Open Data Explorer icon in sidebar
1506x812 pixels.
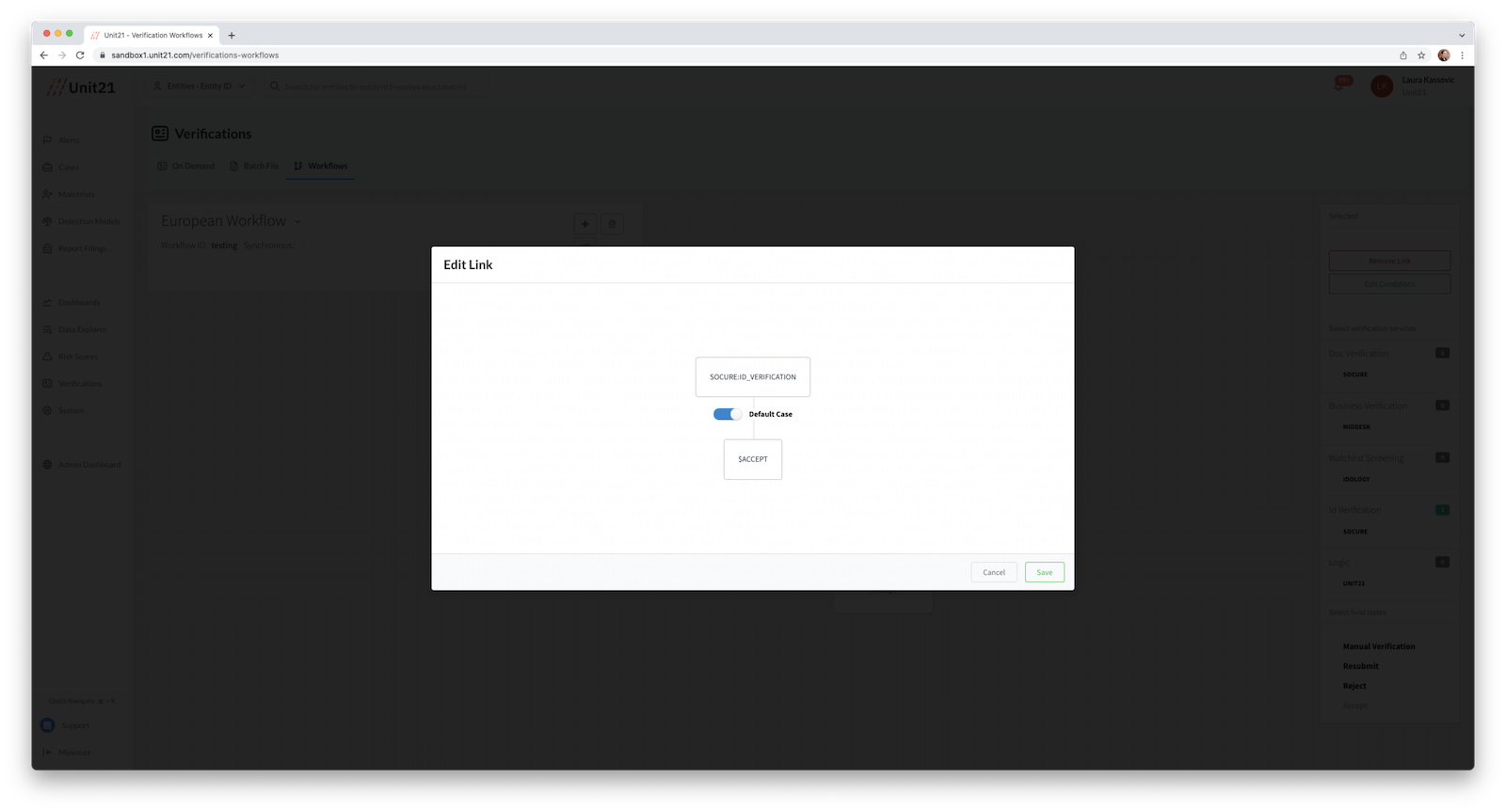point(47,329)
